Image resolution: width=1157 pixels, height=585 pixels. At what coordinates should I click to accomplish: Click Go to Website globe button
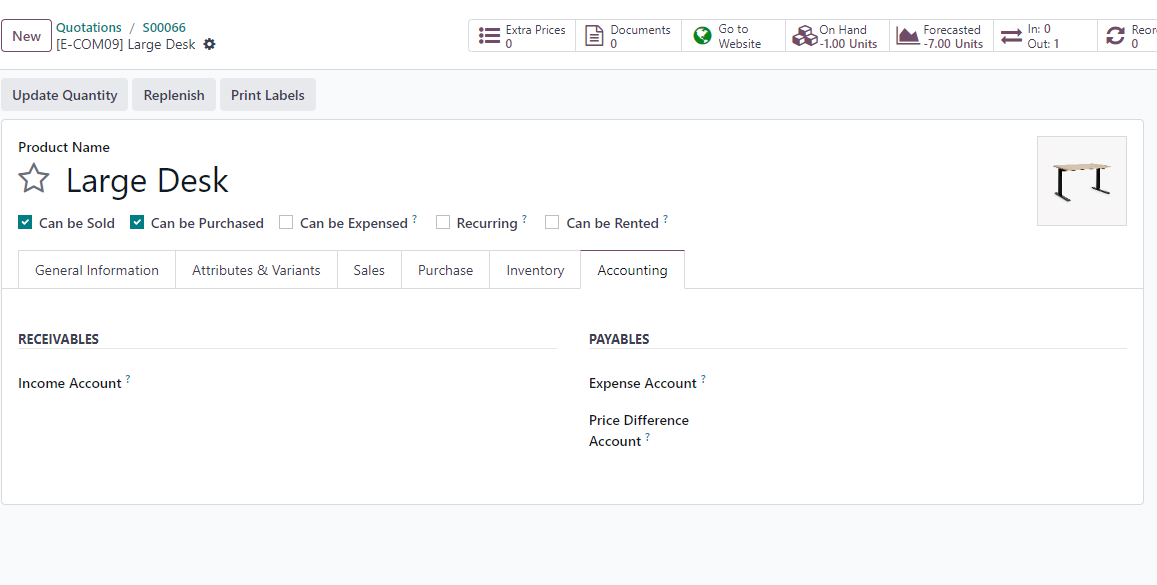coord(733,36)
